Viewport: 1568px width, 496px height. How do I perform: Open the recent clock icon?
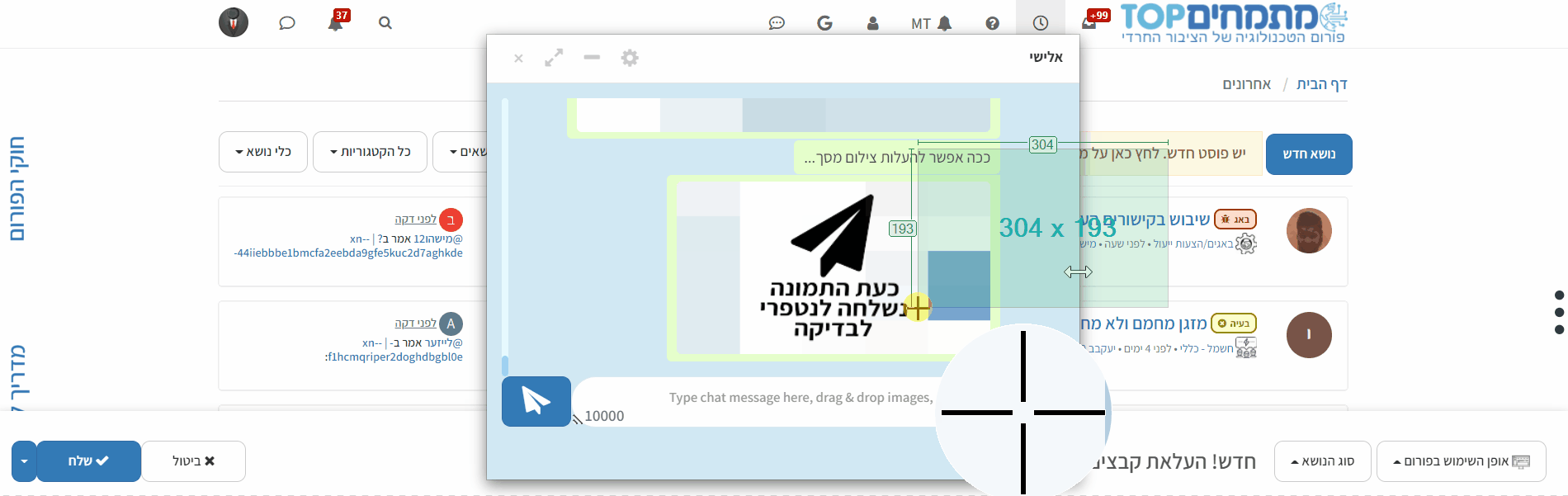1040,23
